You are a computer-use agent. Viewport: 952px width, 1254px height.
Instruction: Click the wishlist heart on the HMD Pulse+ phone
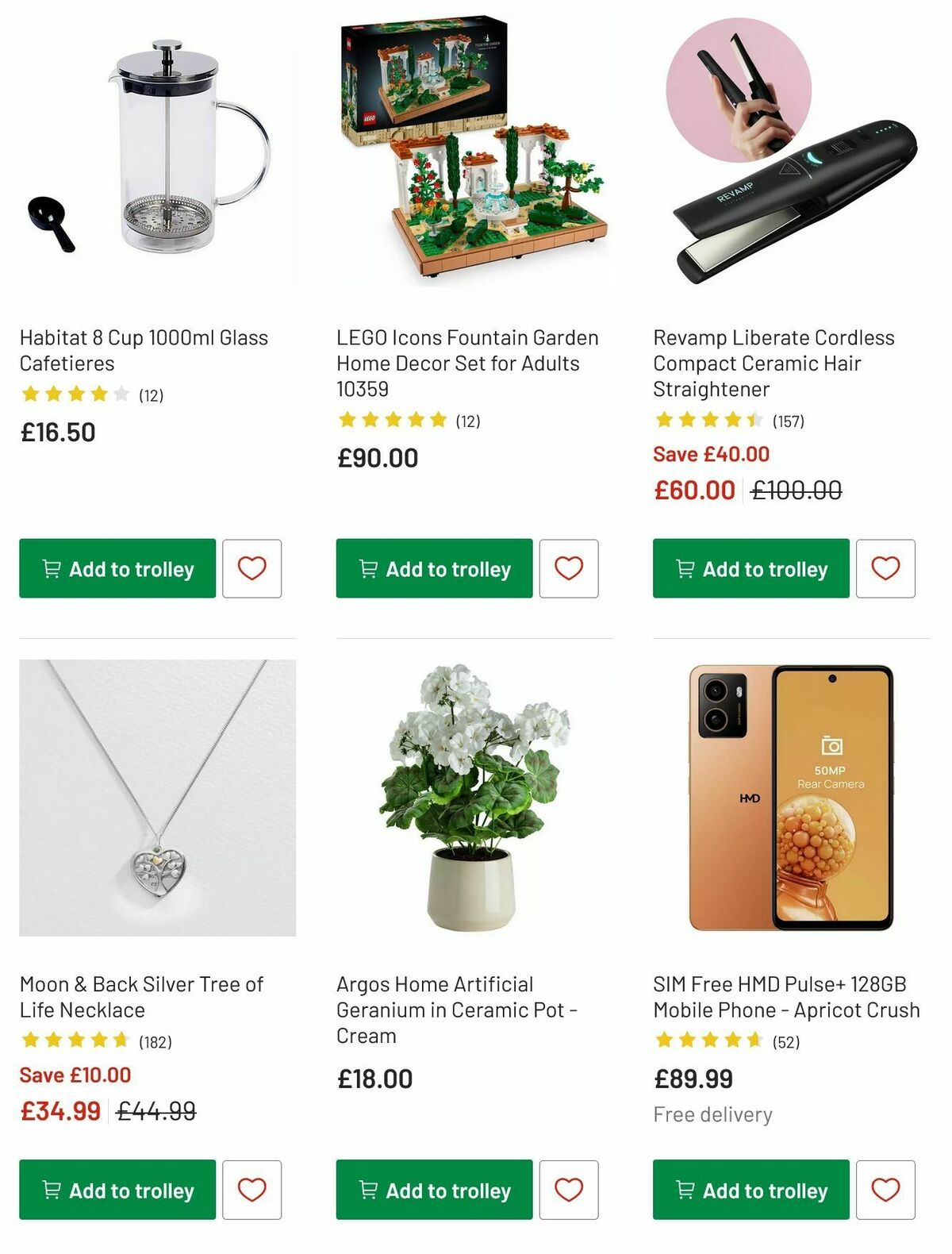click(x=885, y=1191)
